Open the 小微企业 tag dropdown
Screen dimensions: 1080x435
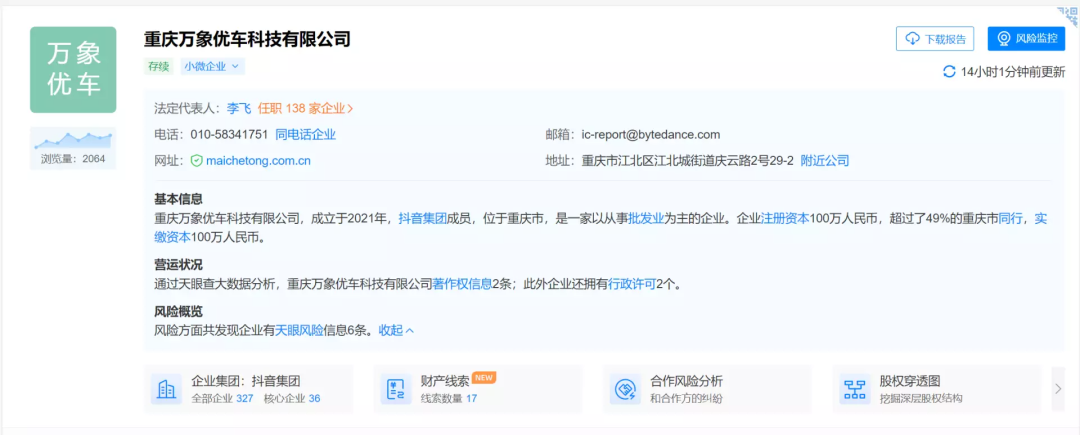[212, 67]
